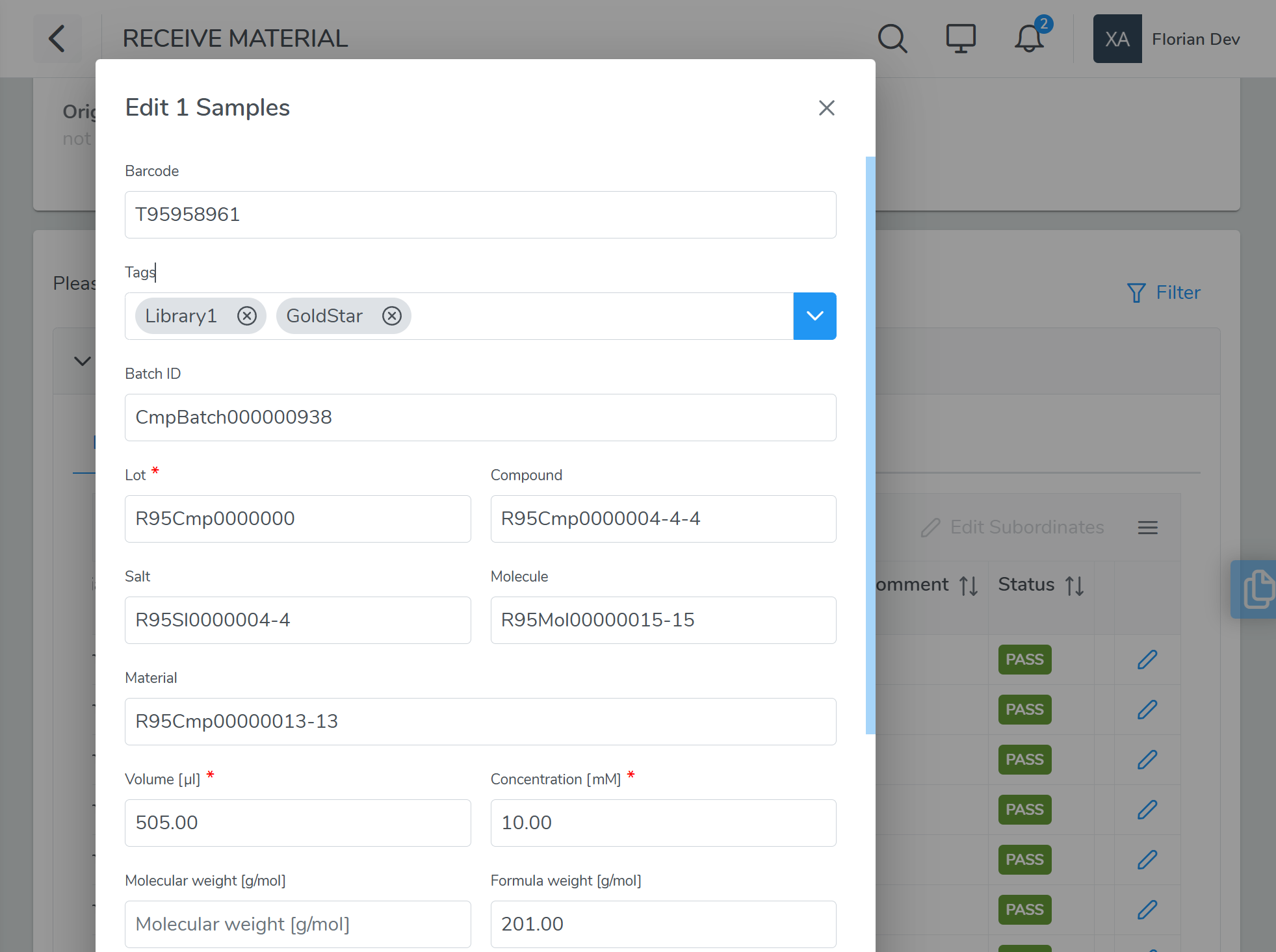Edit the fourth PASS row
Viewport: 1276px width, 952px height.
point(1147,810)
